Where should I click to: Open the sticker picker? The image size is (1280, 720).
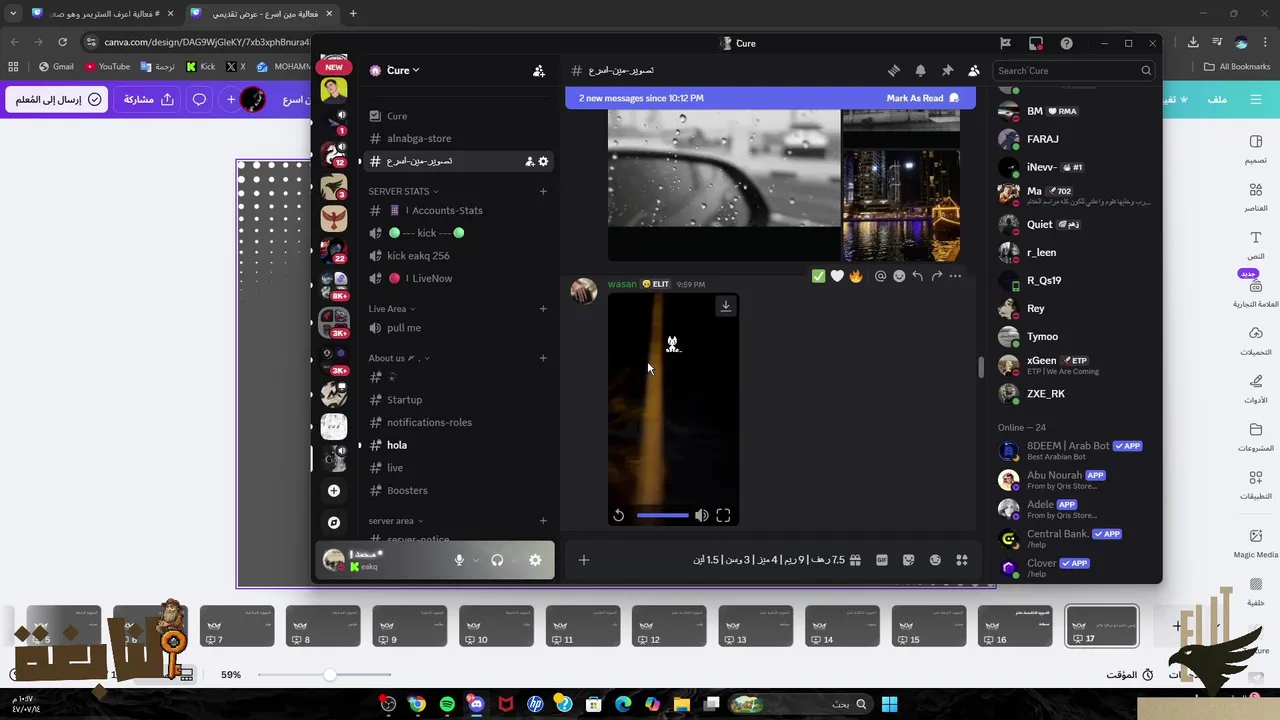tap(909, 560)
